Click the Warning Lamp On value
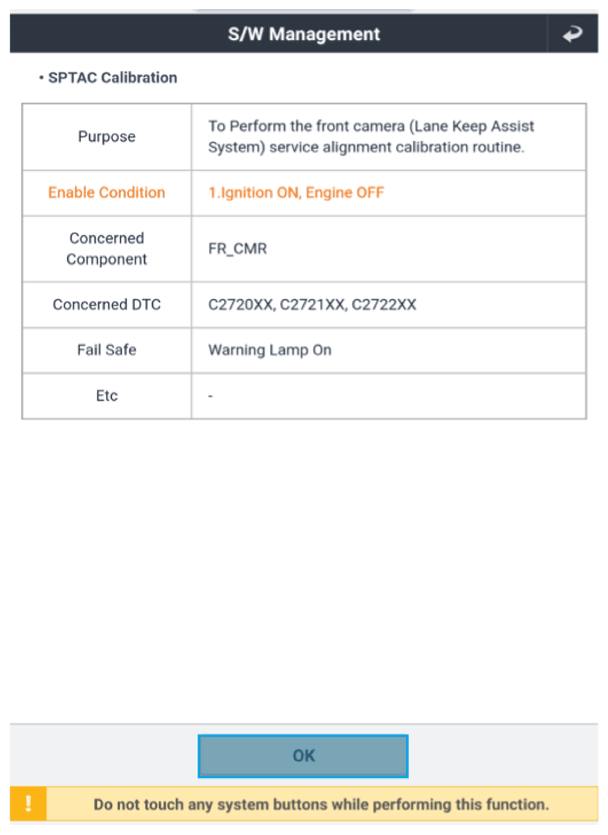Image resolution: width=608 pixels, height=835 pixels. coord(270,350)
